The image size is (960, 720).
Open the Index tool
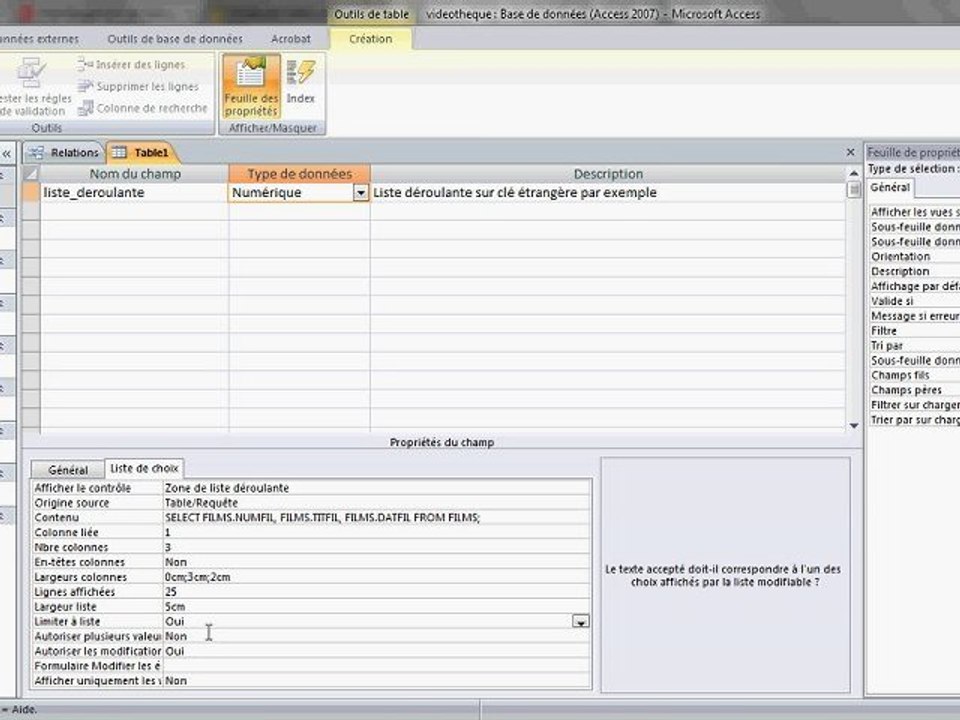point(301,81)
